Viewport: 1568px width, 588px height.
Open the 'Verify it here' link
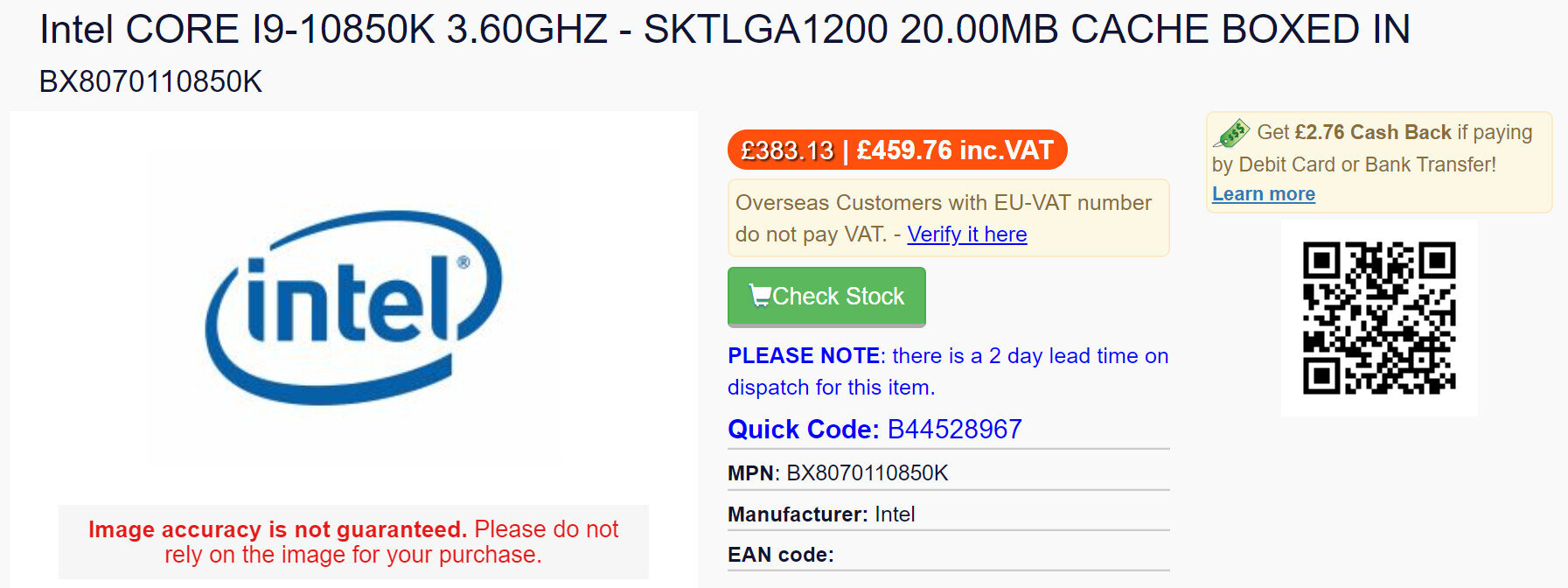(966, 234)
